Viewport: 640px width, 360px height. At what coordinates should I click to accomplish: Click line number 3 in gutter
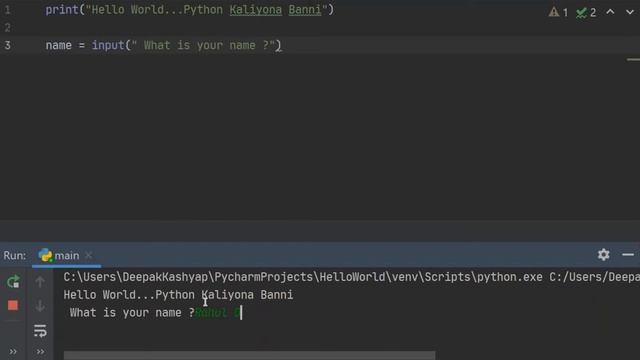click(8, 45)
